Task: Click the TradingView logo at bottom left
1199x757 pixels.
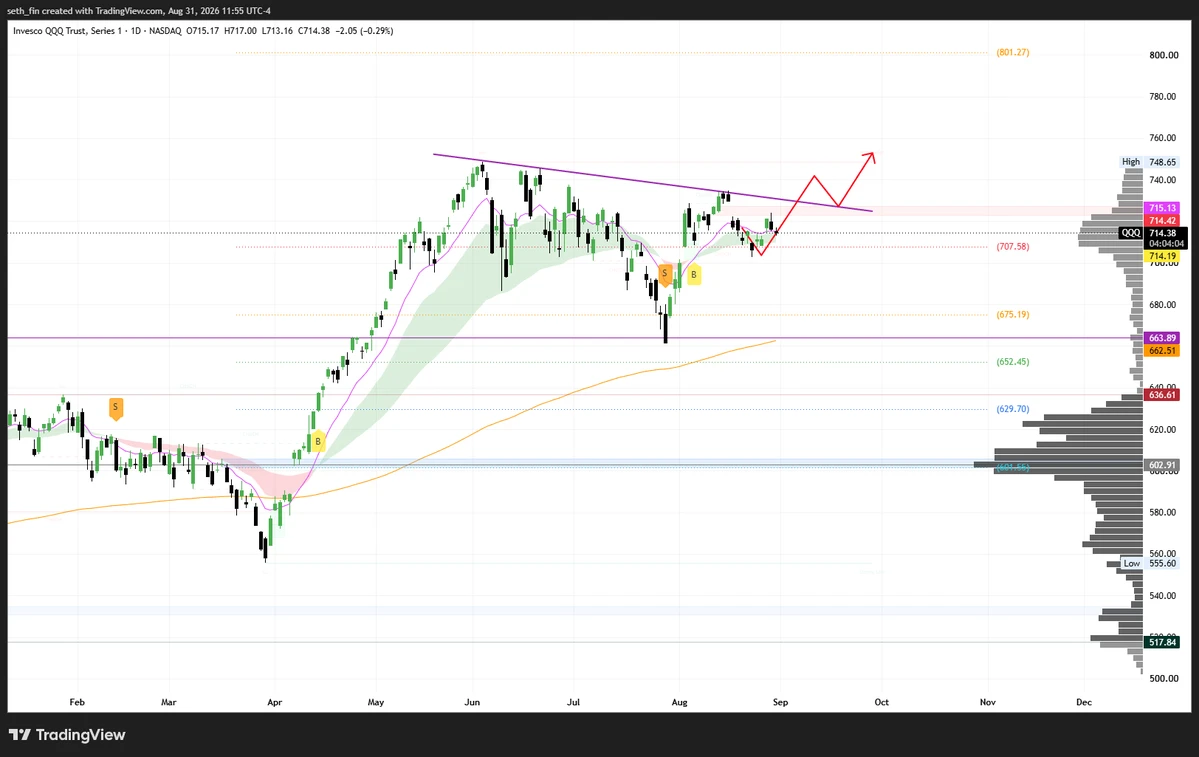Action: (x=67, y=735)
